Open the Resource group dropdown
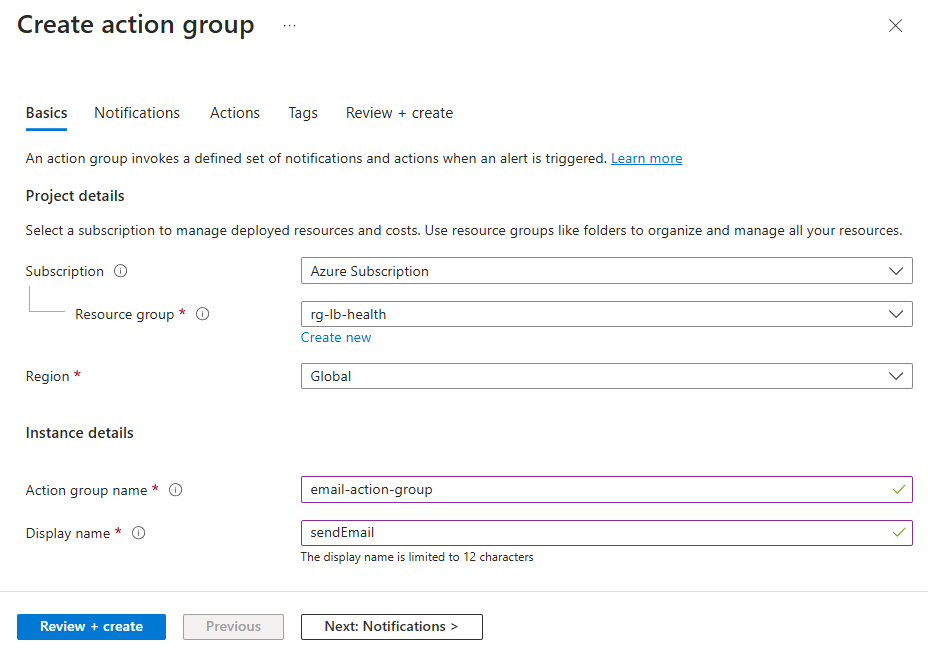928x654 pixels. click(x=606, y=314)
